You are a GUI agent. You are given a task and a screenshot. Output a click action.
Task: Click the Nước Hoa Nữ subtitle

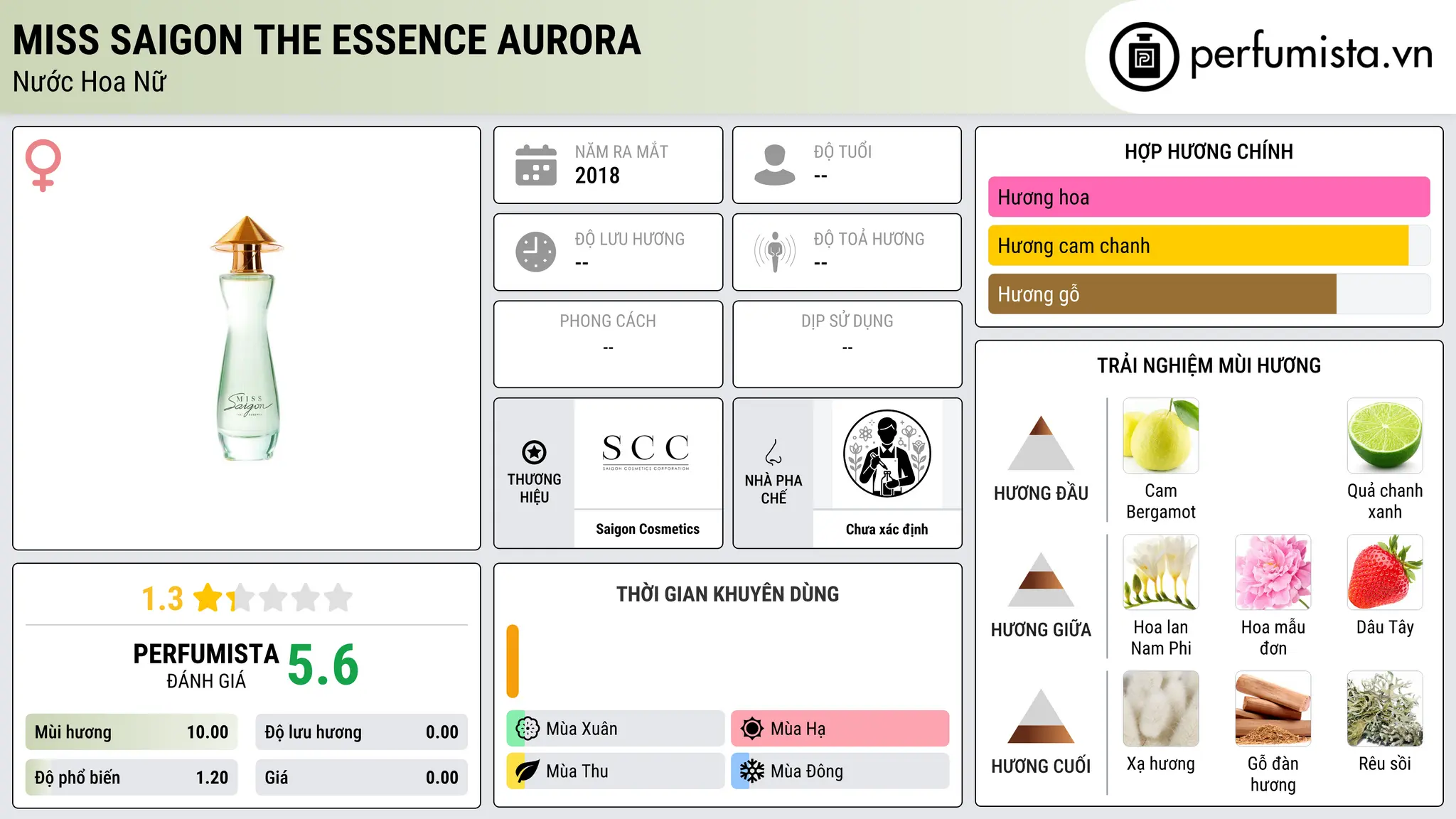[90, 82]
